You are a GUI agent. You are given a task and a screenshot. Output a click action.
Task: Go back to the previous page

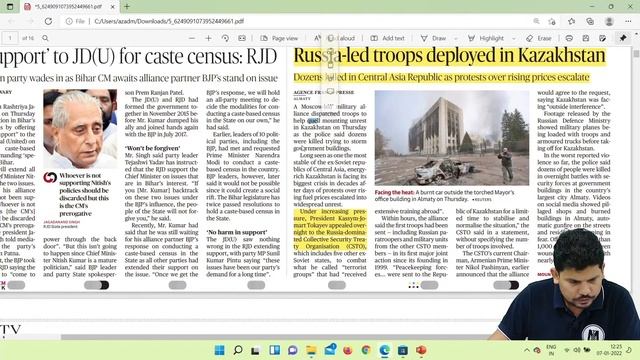pyautogui.click(x=11, y=21)
